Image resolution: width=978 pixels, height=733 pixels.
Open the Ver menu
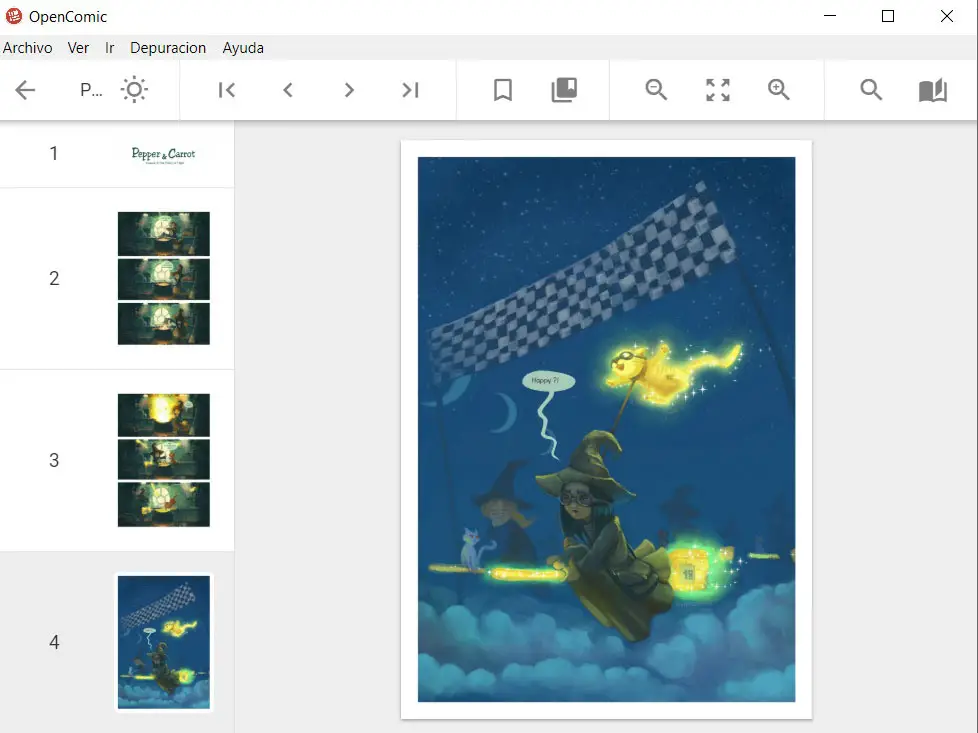(78, 48)
